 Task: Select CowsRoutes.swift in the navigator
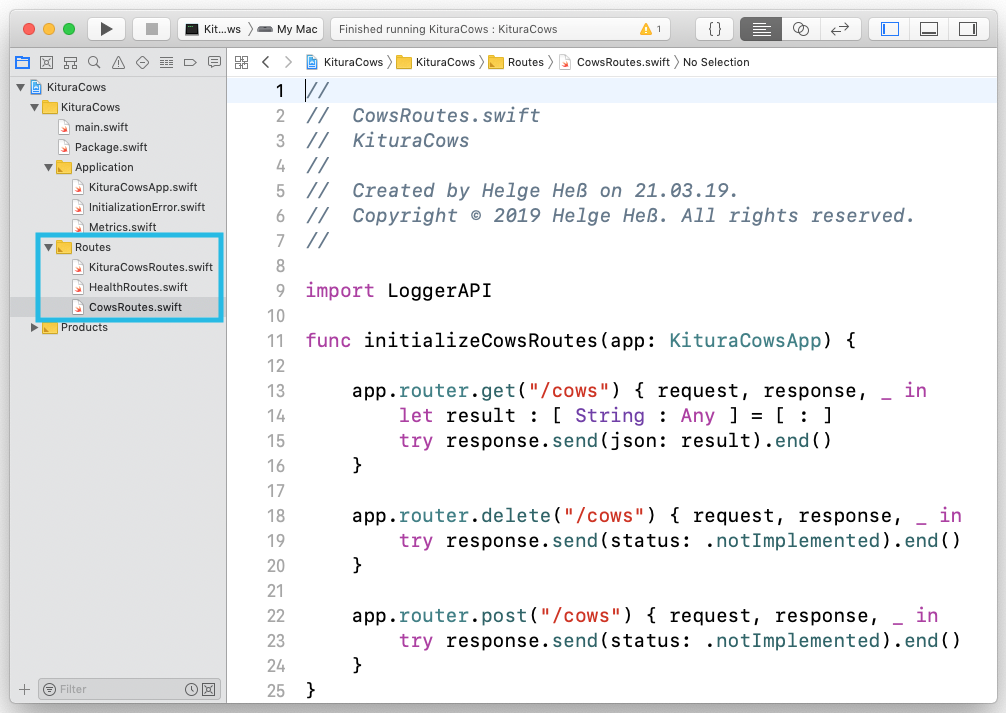pyautogui.click(x=135, y=307)
